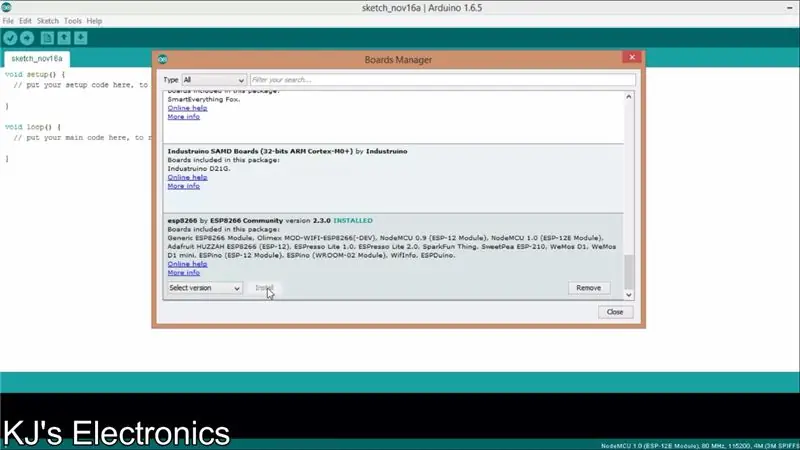Click the greyed Install button for esp8266
The width and height of the screenshot is (800, 450).
click(x=264, y=288)
